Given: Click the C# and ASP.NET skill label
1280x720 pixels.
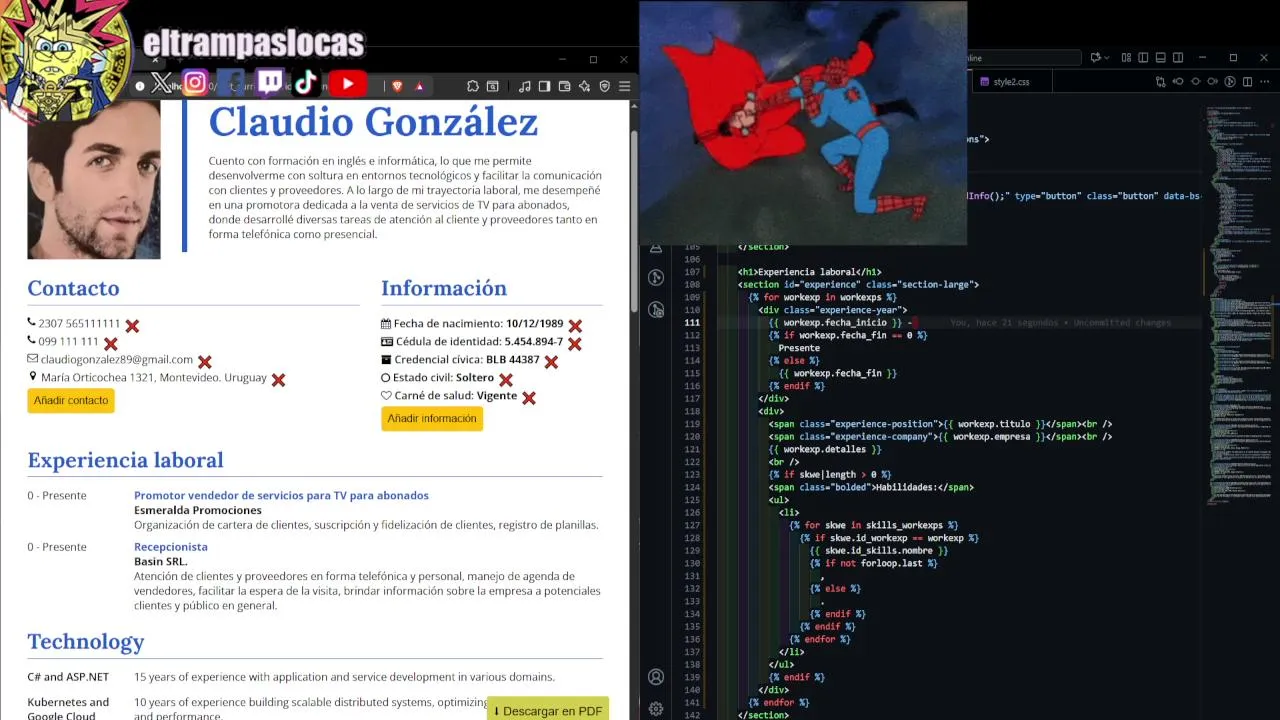Looking at the screenshot, I should (68, 678).
